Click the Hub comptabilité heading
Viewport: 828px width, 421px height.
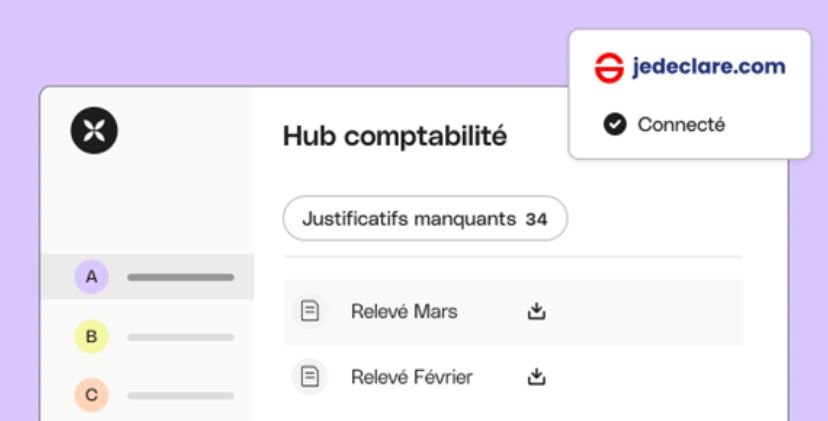395,136
